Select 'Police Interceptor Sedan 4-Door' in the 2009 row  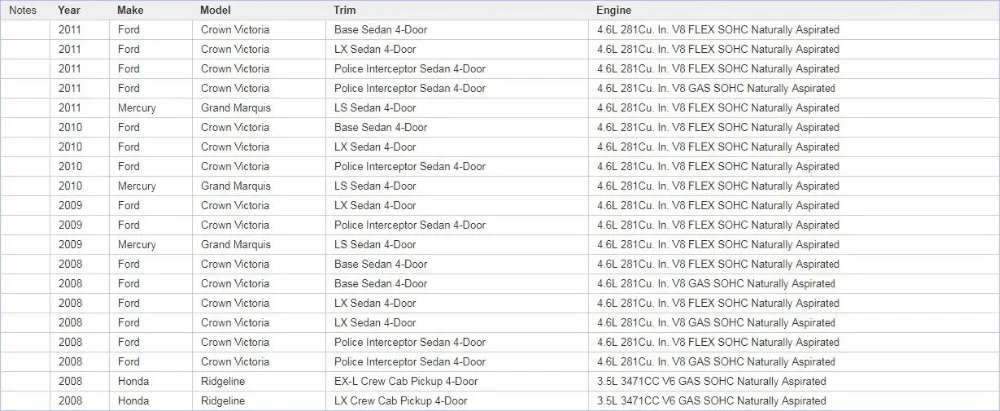pos(410,225)
